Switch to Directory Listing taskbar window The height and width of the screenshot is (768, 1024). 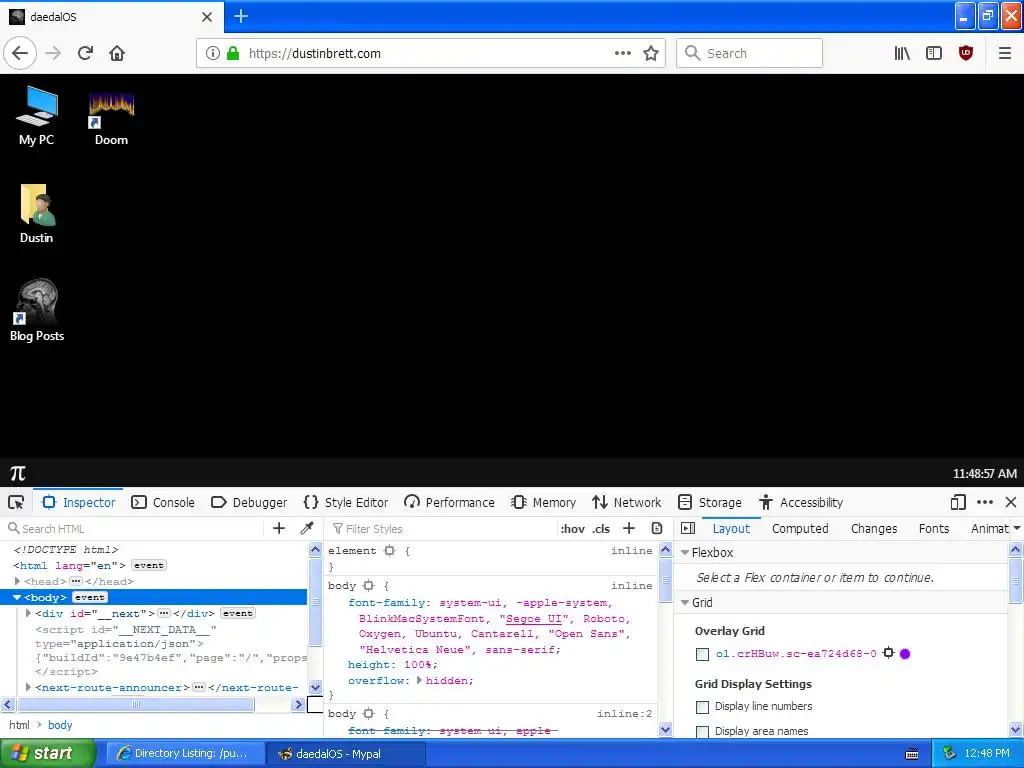[184, 754]
